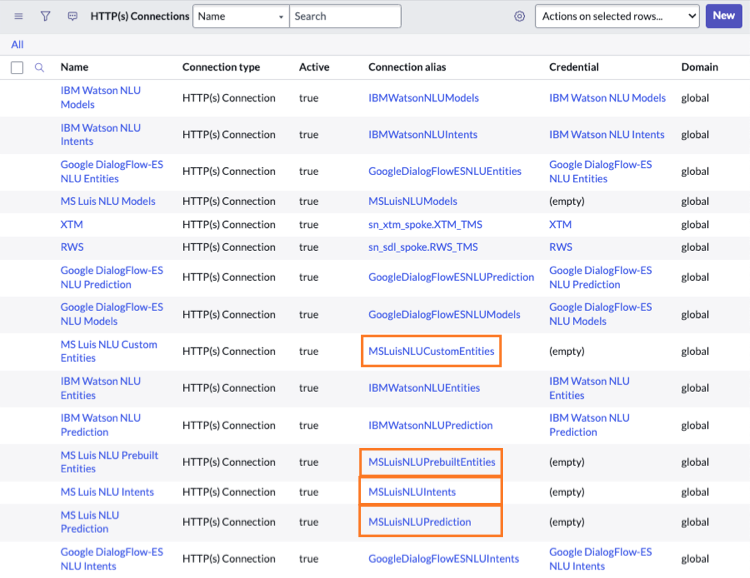Toggle the select-all rows checkbox
750x578 pixels.
[17, 67]
